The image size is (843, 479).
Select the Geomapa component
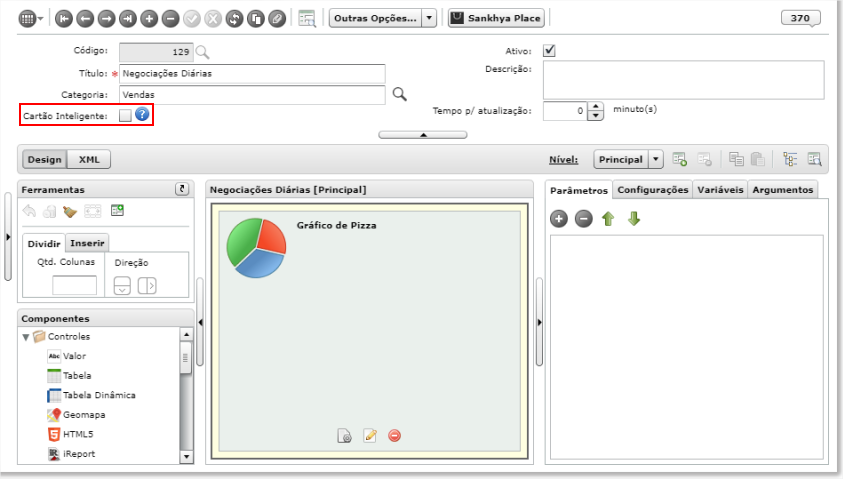pos(76,414)
